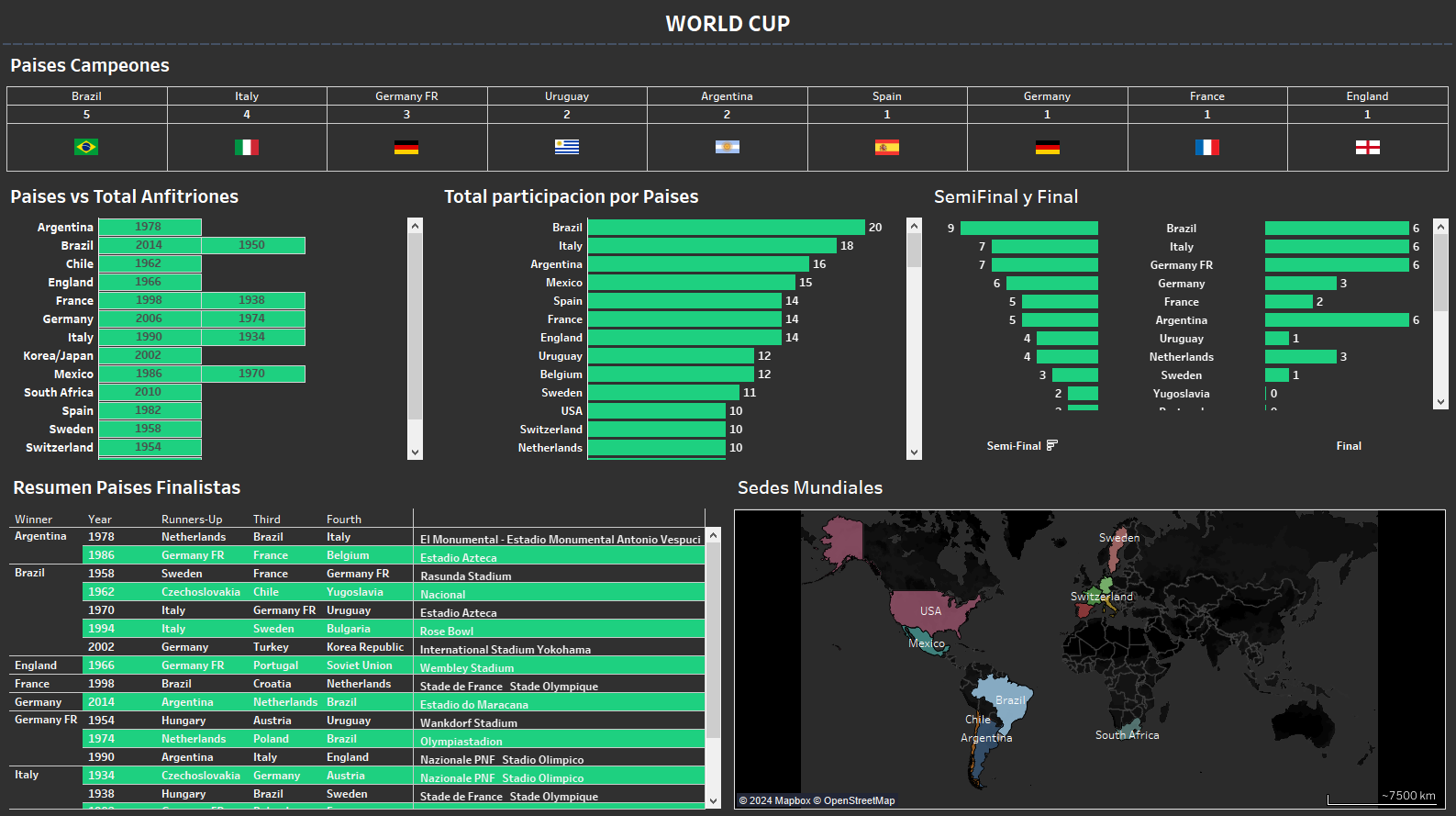The image size is (1456, 816).
Task: Click the 2014 Brazil host year cell
Action: [x=149, y=245]
